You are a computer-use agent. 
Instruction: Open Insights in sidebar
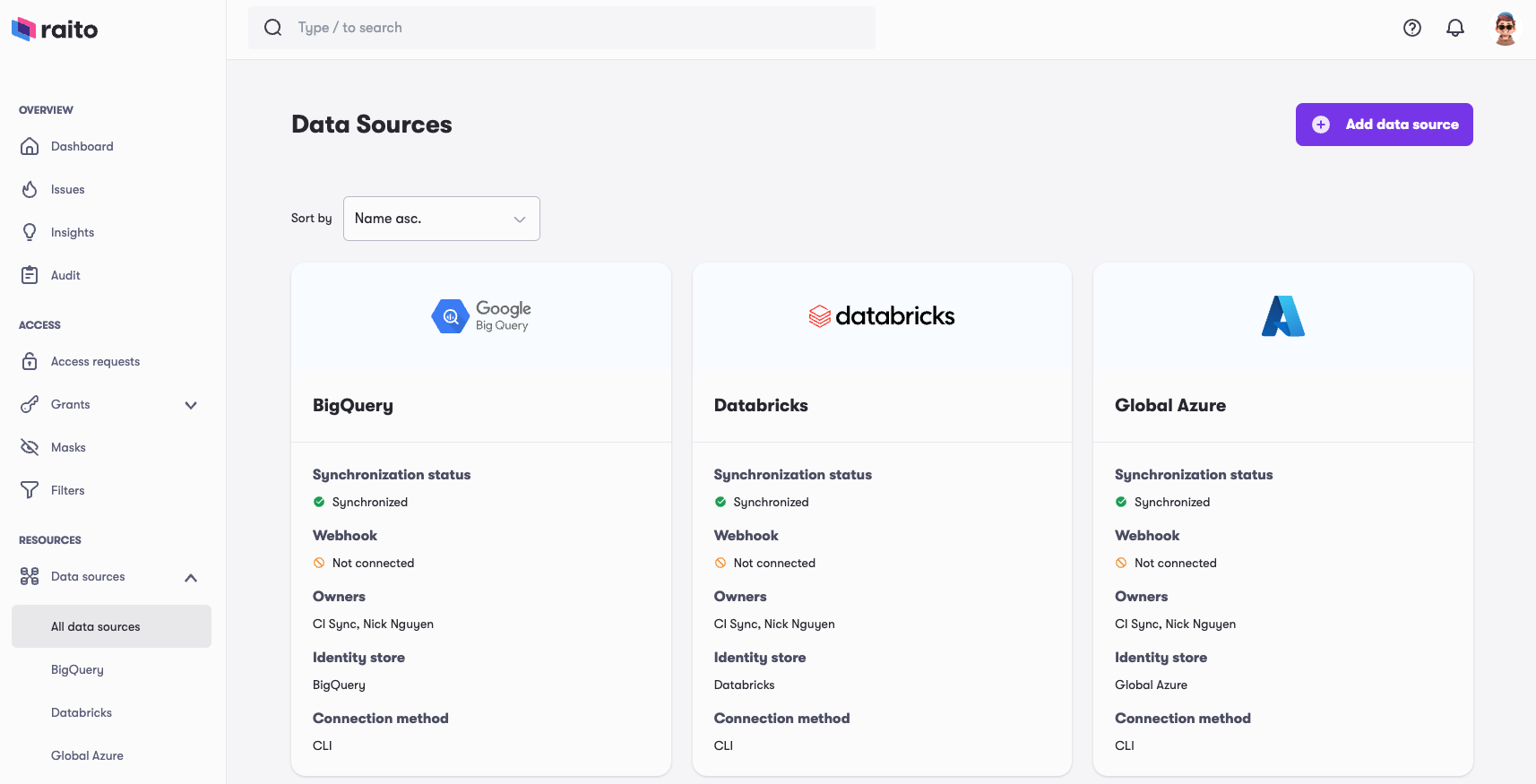tap(73, 232)
